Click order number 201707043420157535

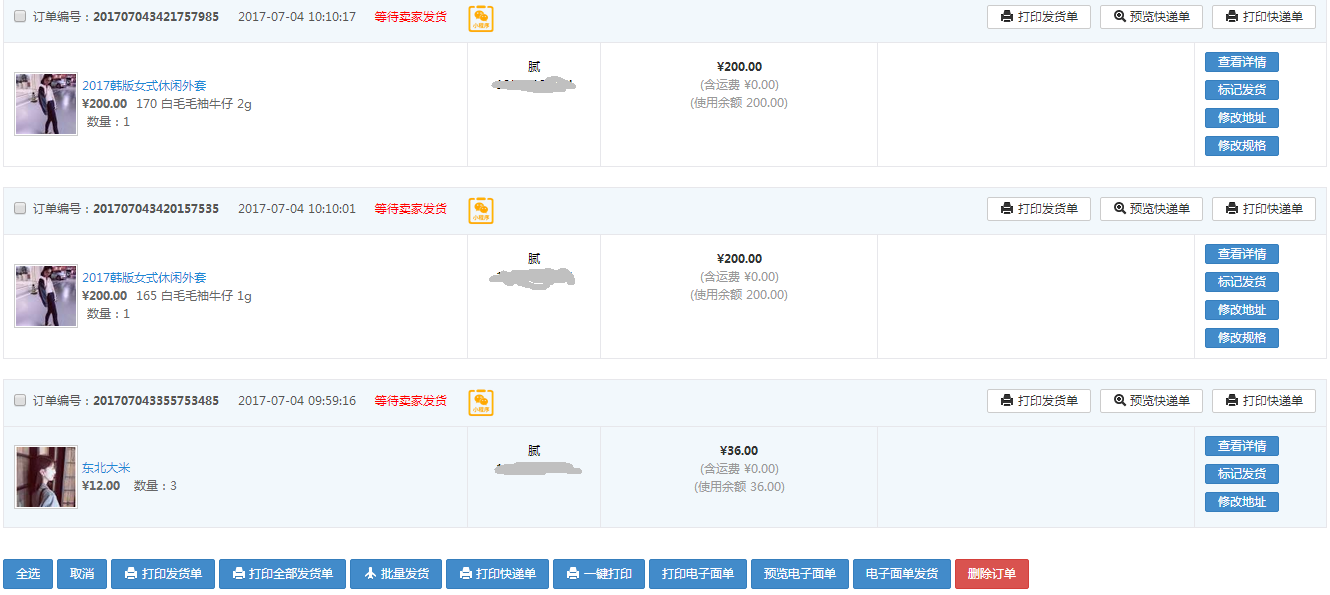pos(156,209)
